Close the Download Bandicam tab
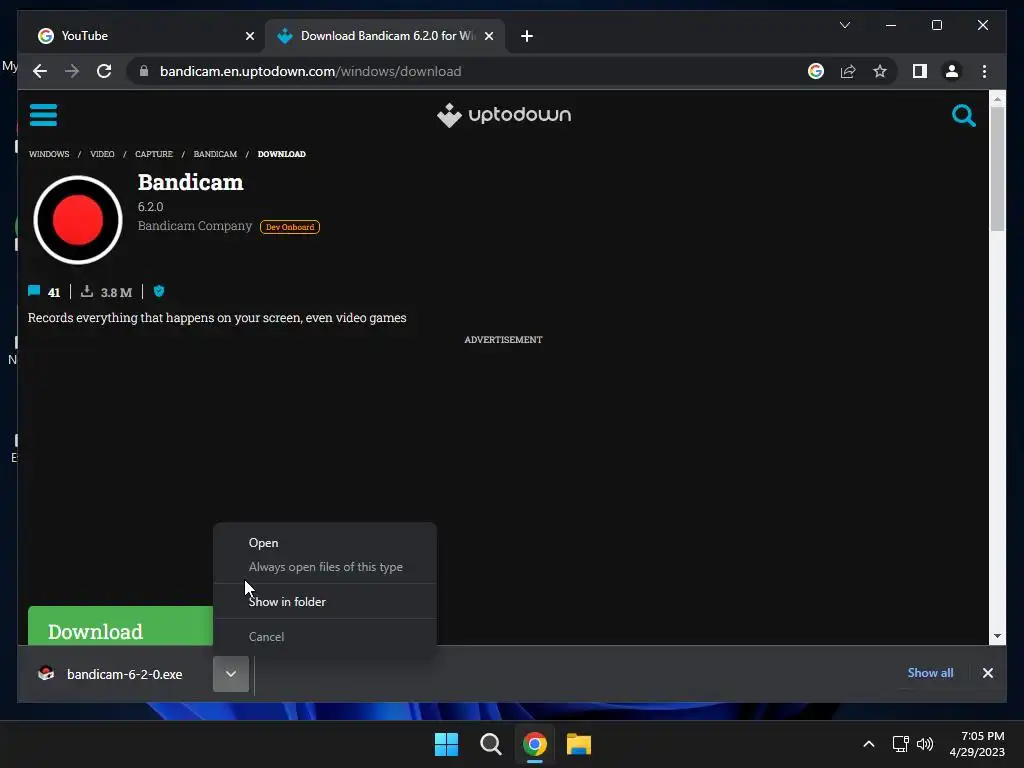The image size is (1024, 768). tap(488, 36)
